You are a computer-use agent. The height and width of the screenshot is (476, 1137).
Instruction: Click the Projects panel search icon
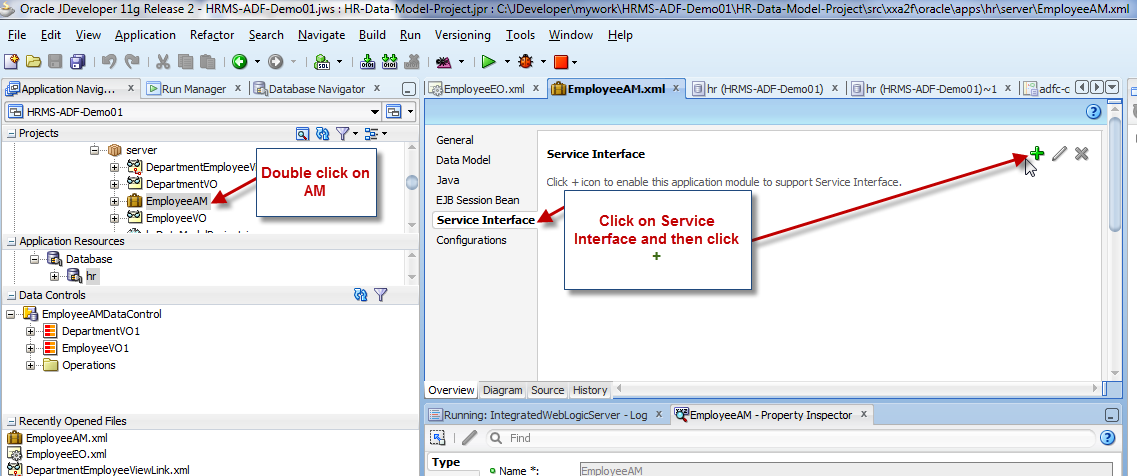pos(303,134)
